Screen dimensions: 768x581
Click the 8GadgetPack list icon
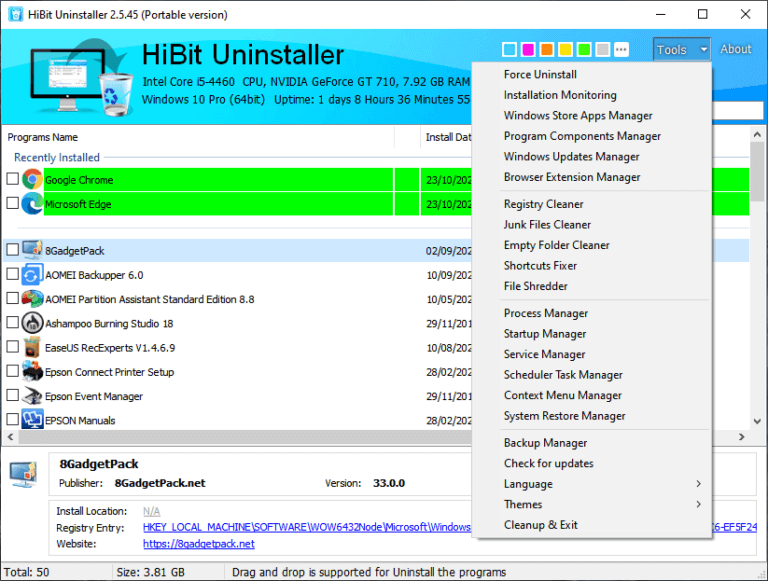coord(32,250)
